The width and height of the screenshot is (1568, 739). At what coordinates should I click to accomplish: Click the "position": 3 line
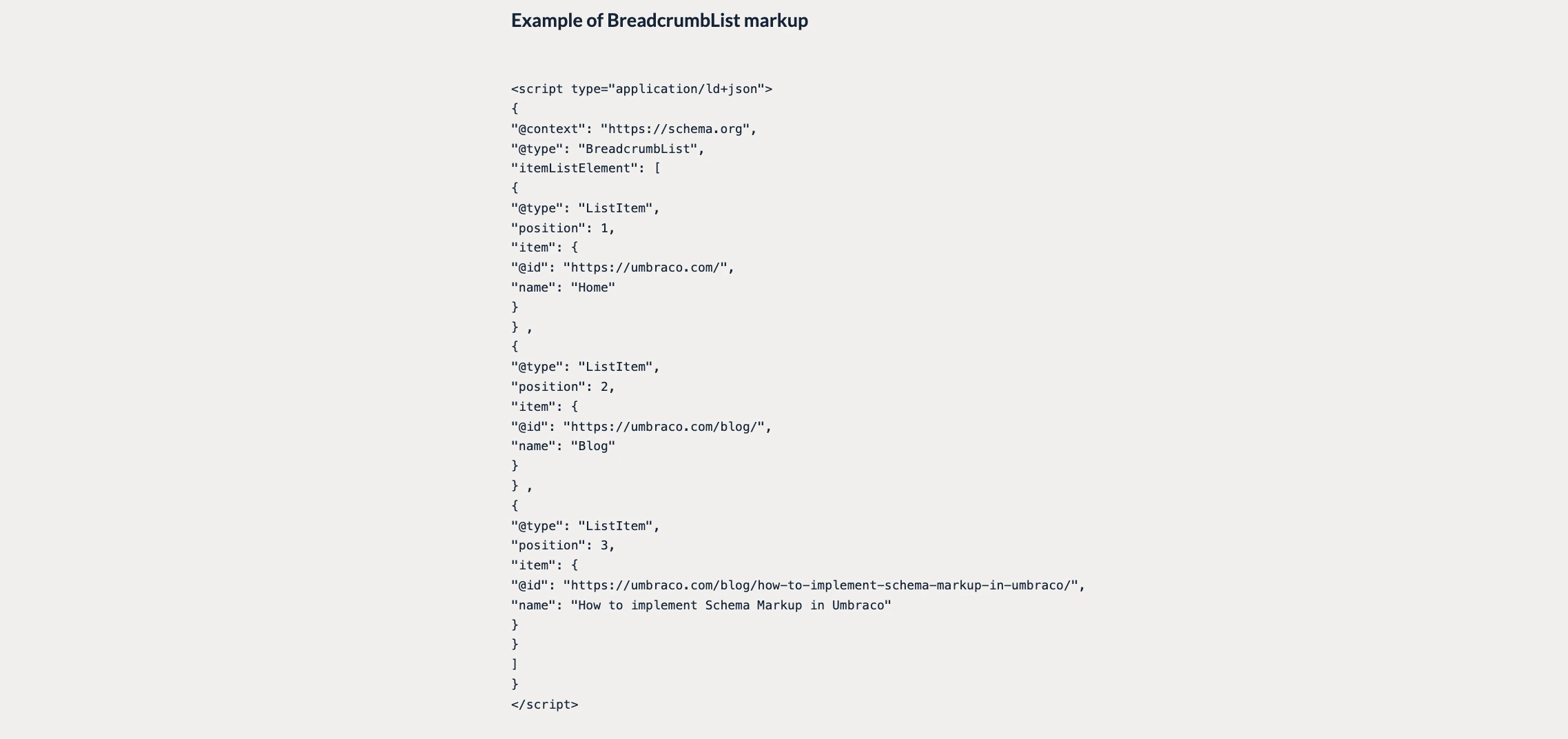pos(562,545)
